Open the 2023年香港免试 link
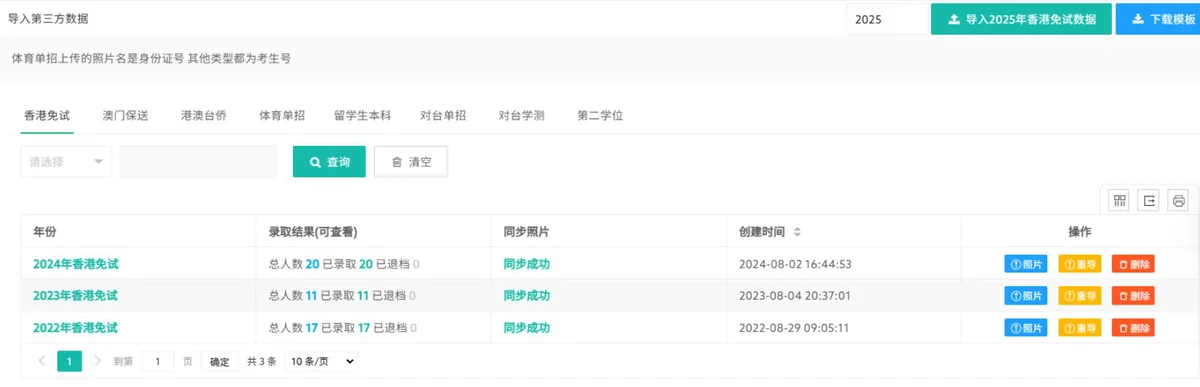This screenshot has width=1200, height=387. (x=76, y=296)
